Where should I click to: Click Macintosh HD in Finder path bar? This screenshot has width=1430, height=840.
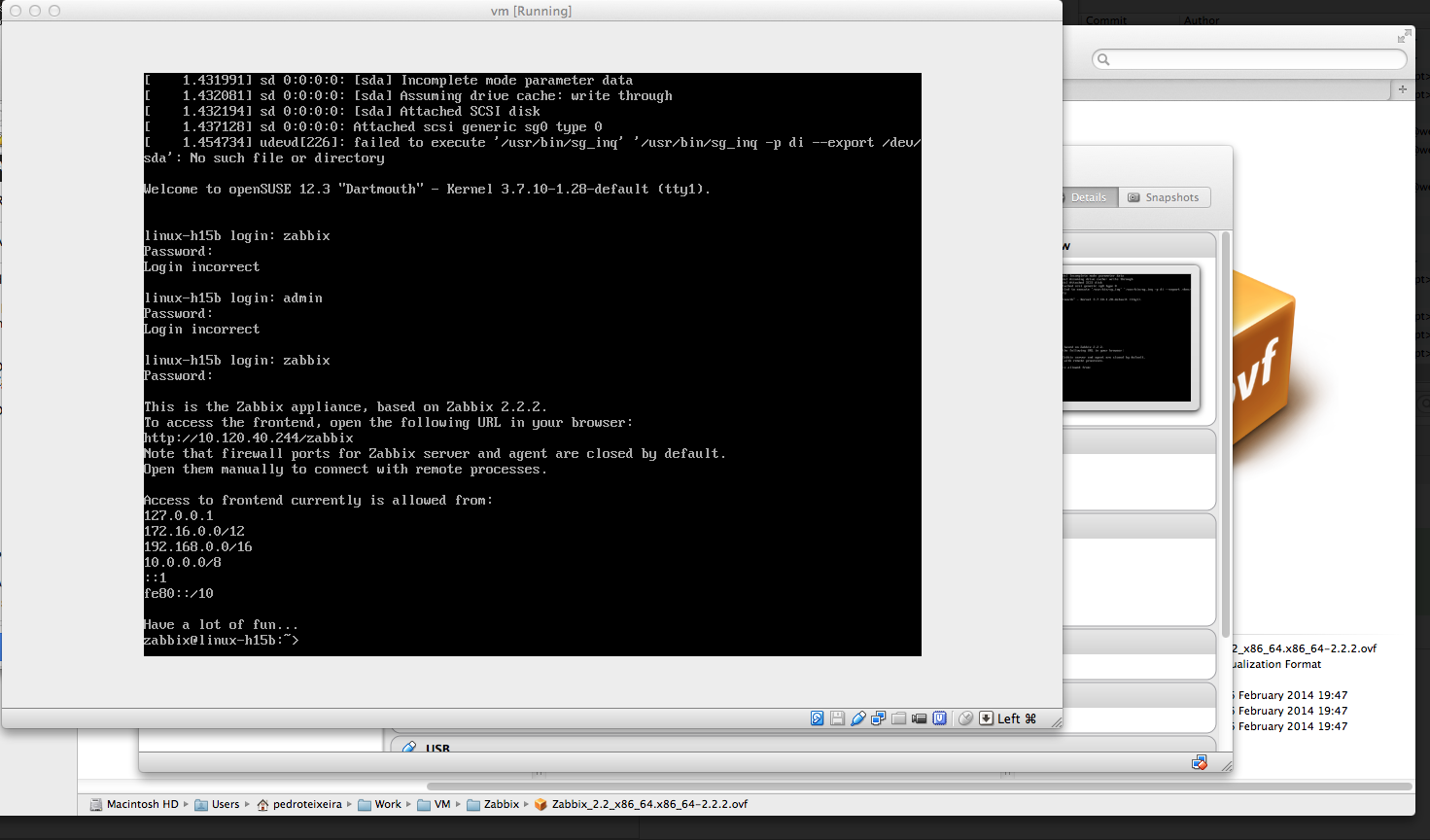tap(134, 804)
